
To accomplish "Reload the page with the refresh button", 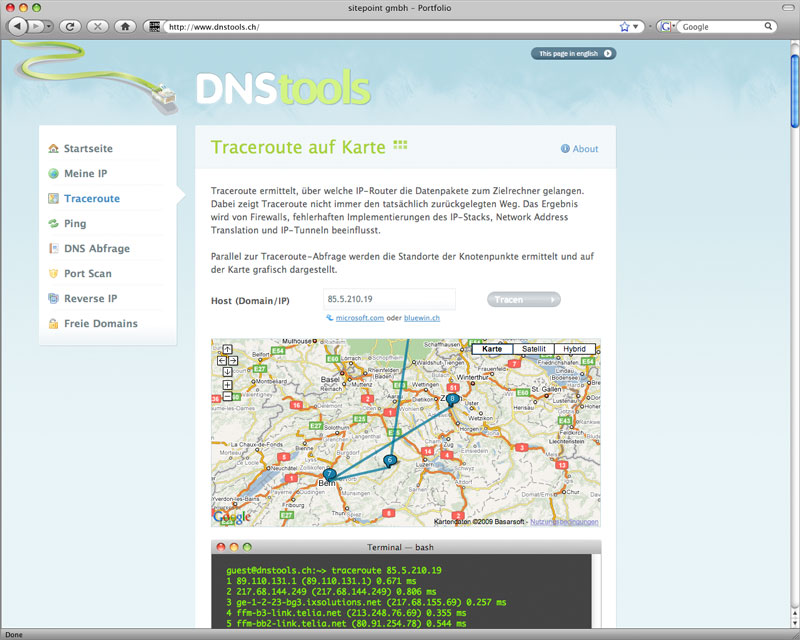I will tap(70, 26).
